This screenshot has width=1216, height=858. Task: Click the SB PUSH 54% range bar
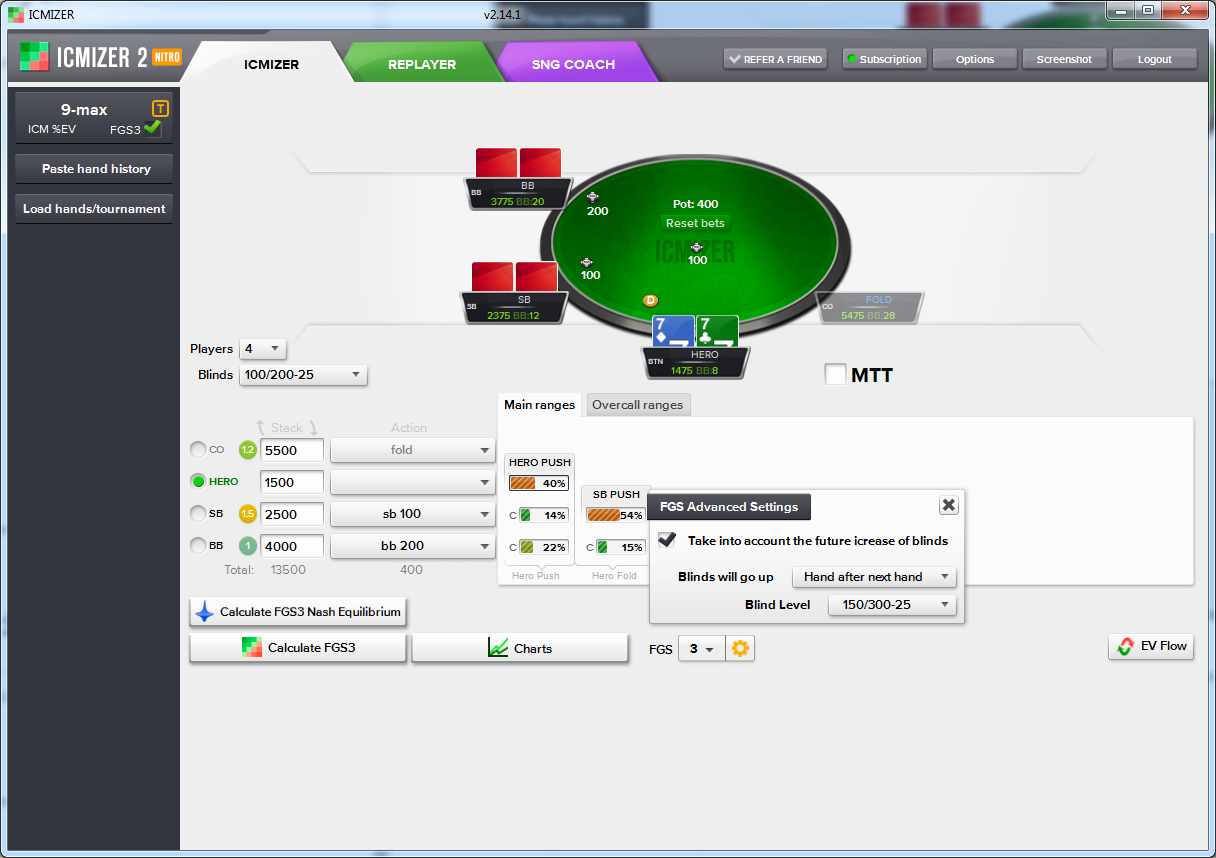coord(615,515)
